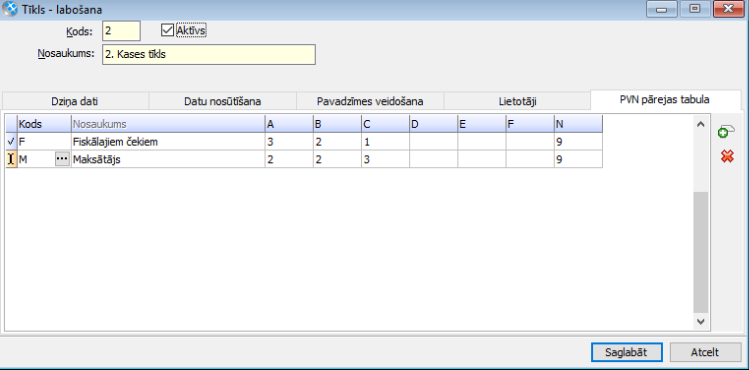Click the green add row icon
The image size is (749, 370).
click(726, 132)
